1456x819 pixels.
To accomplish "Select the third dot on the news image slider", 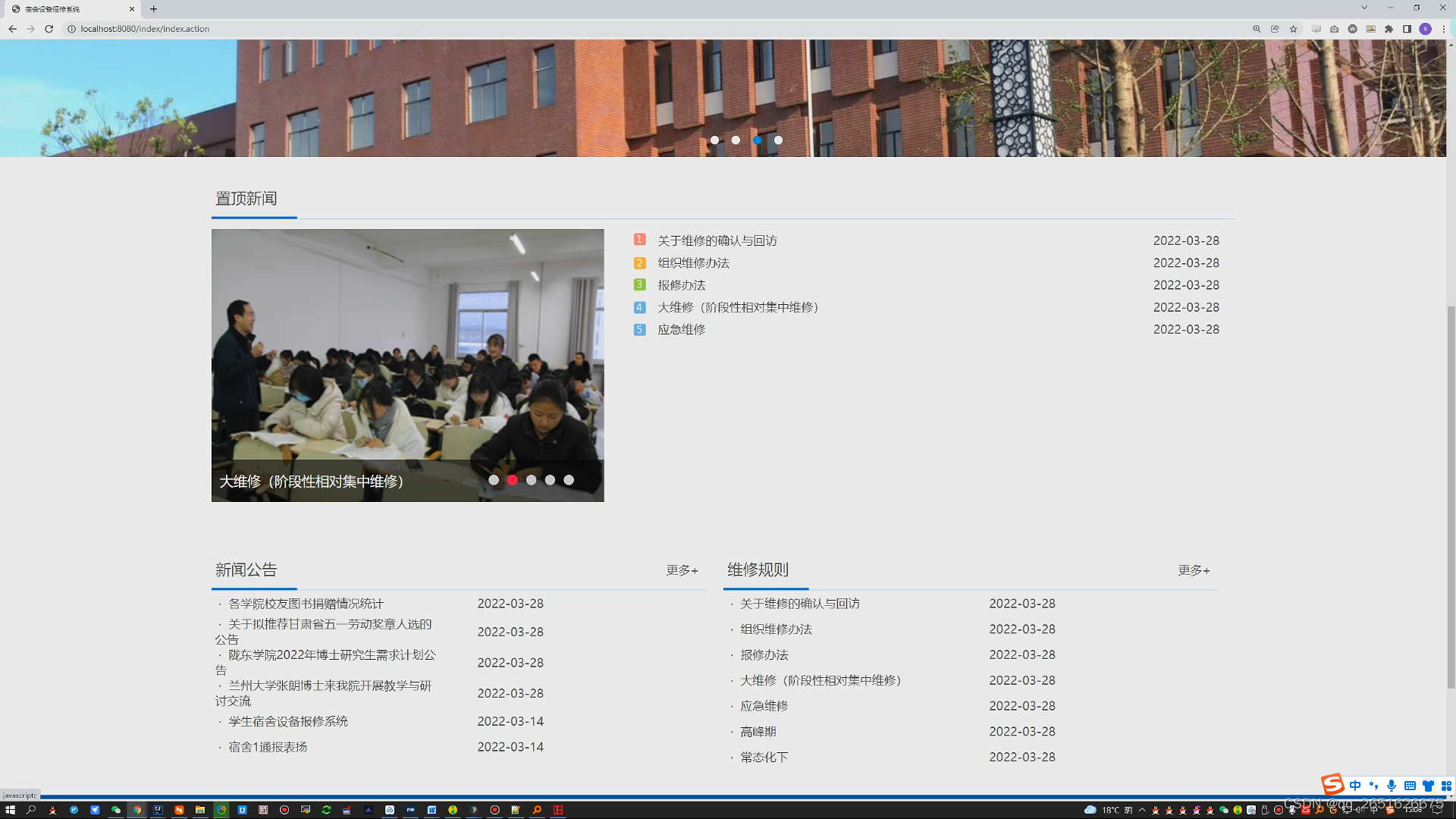I will tap(531, 480).
